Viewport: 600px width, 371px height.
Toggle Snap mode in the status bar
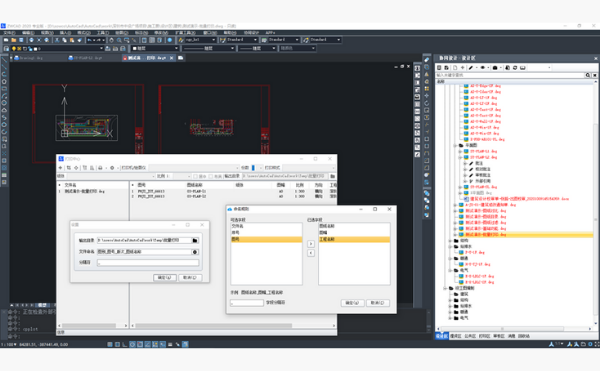[110, 344]
